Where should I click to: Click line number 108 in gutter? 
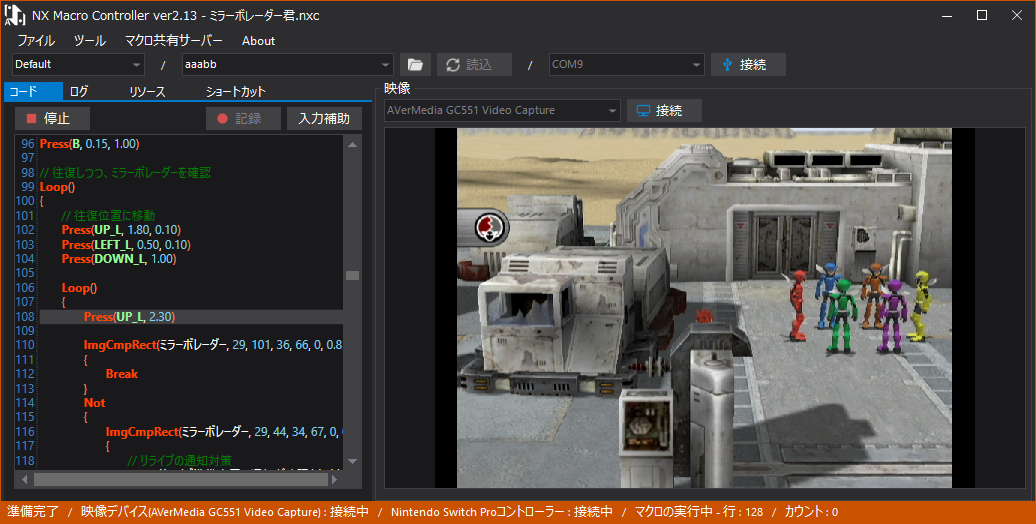[x=24, y=317]
